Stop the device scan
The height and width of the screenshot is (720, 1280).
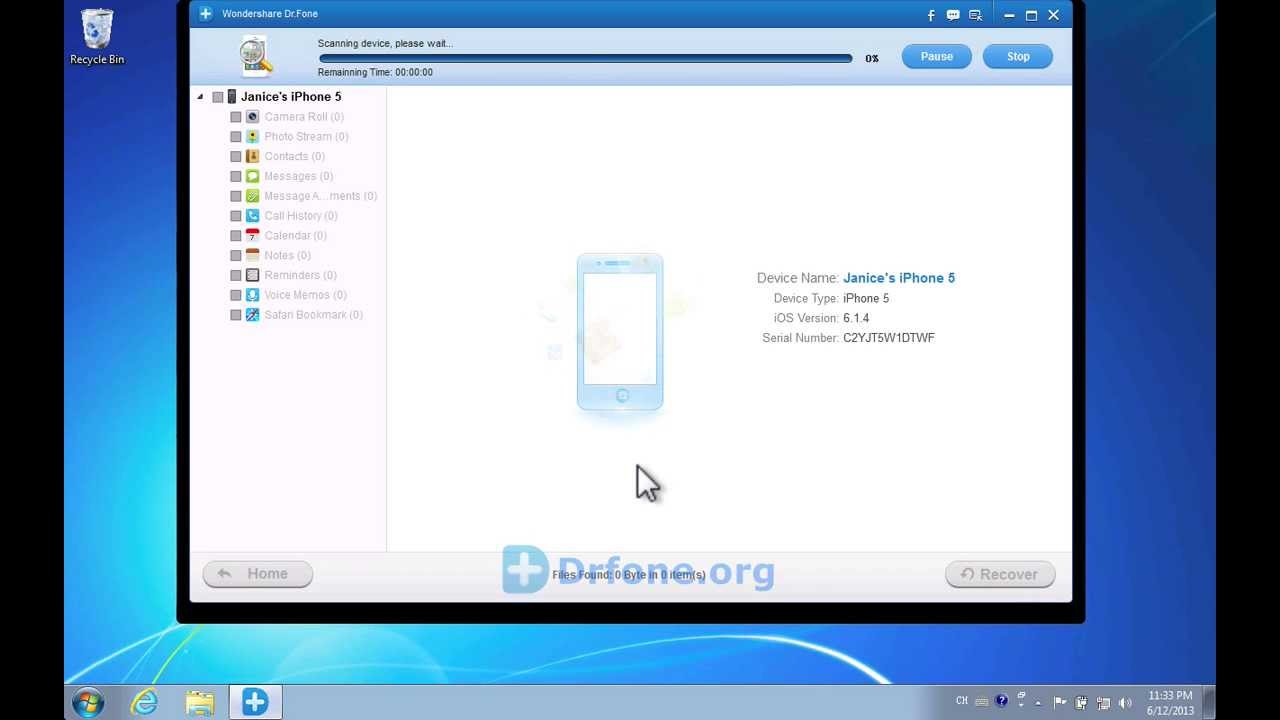1018,57
